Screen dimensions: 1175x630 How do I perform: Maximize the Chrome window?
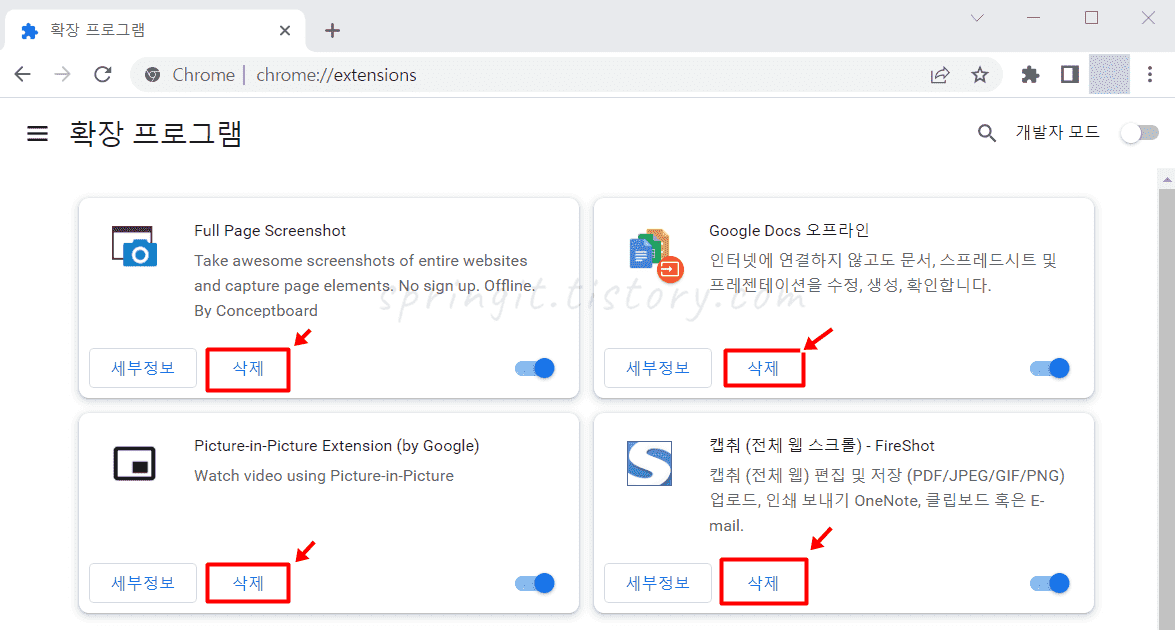pos(1091,18)
